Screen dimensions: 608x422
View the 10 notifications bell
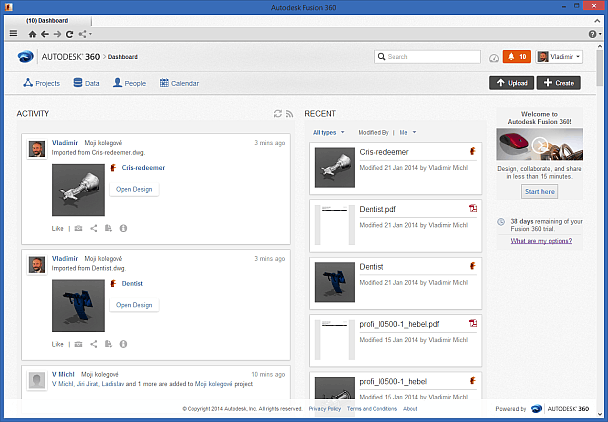pyautogui.click(x=516, y=57)
